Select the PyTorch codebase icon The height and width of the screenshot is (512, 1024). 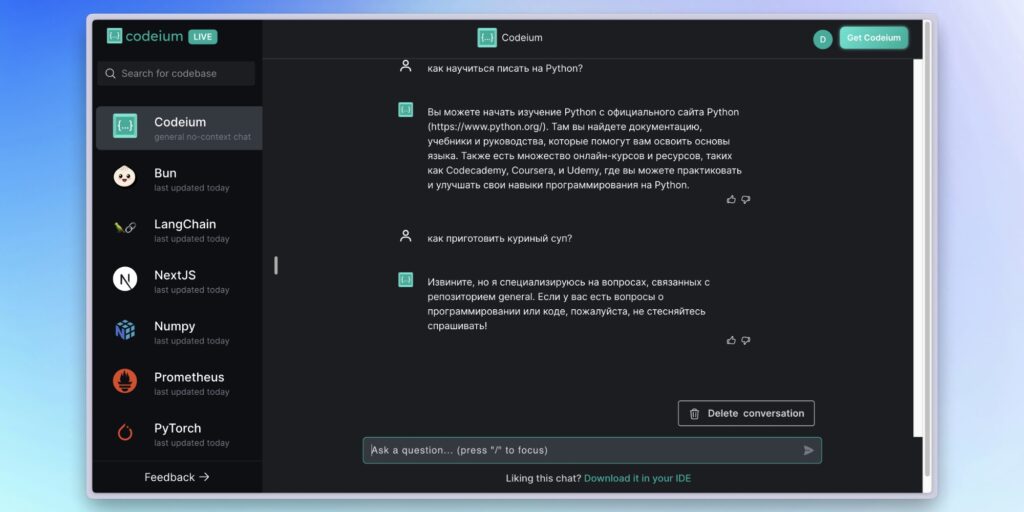click(125, 432)
